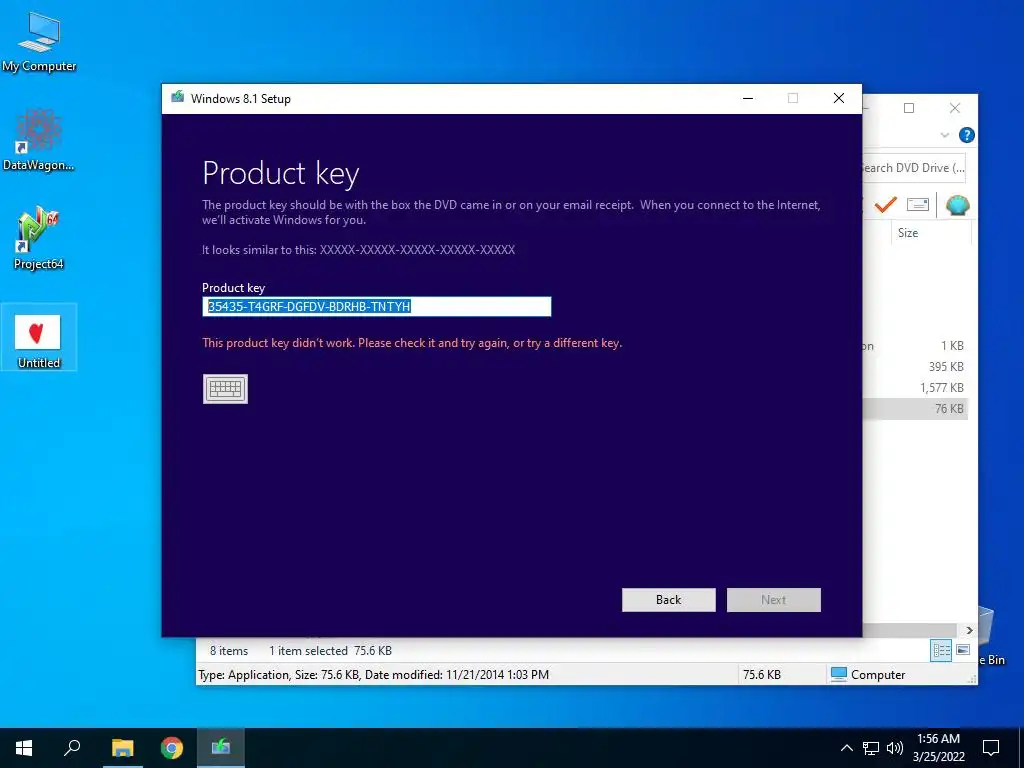Click the shell ribbon icon in Explorer
Image resolution: width=1024 pixels, height=768 pixels.
pos(957,205)
